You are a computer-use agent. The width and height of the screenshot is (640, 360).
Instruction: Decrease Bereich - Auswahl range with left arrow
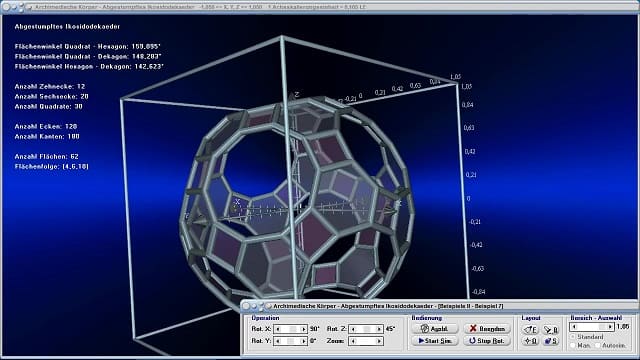click(574, 327)
